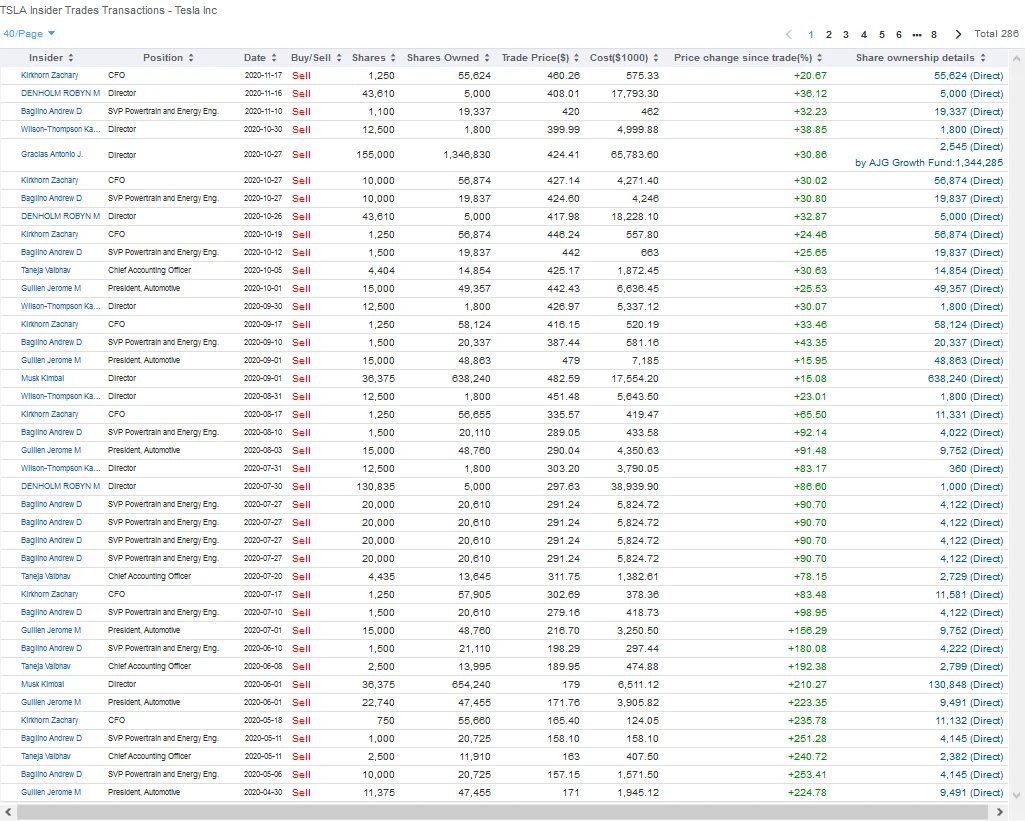This screenshot has width=1025, height=821.
Task: Sort table by Cost($1000) column
Action: click(624, 58)
